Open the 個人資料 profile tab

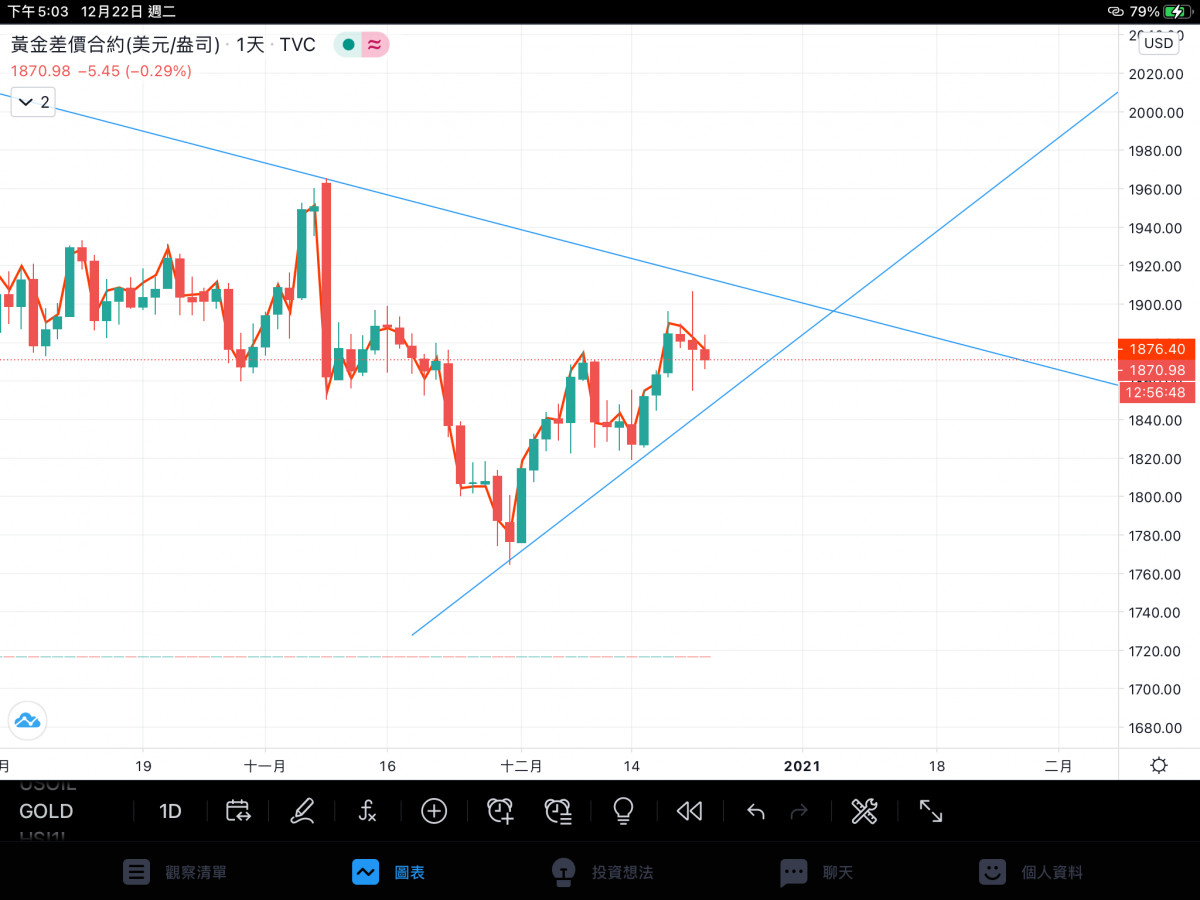(x=1031, y=872)
